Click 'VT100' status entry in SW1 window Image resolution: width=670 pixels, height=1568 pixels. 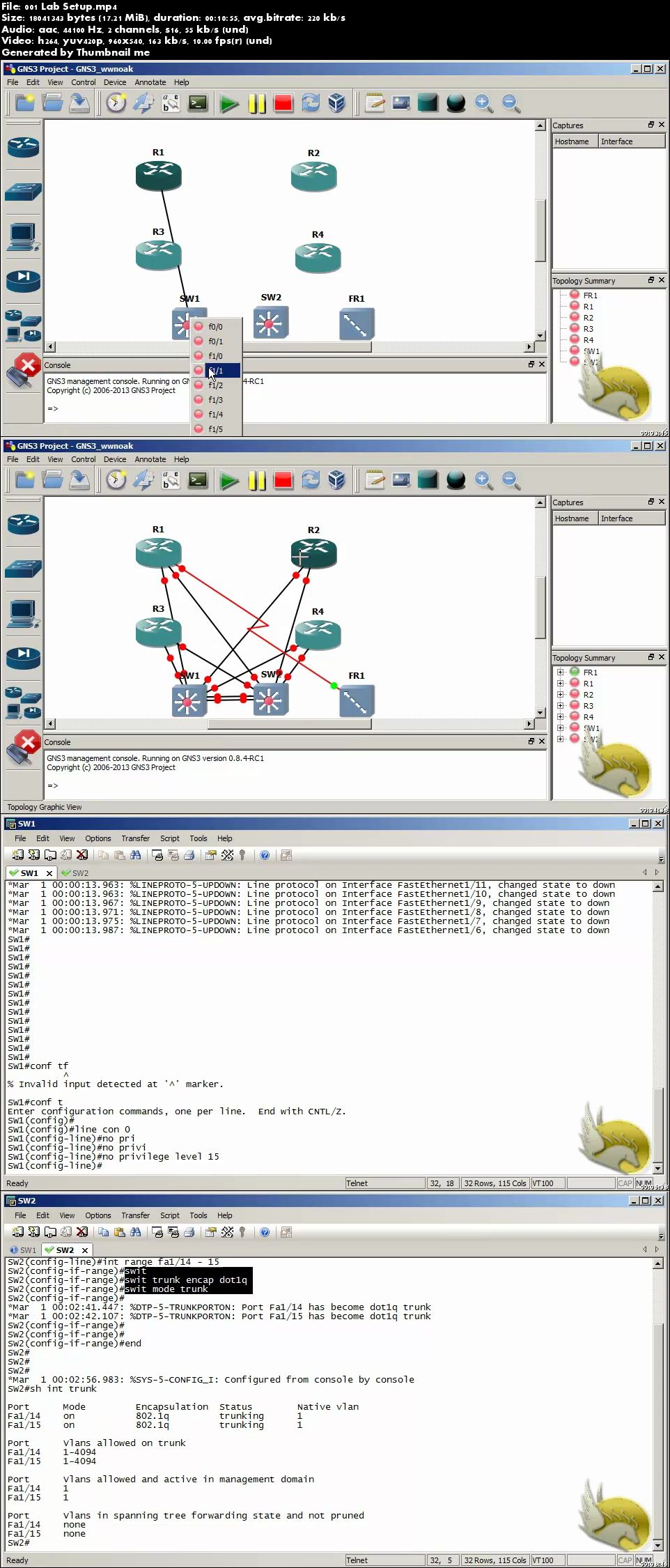547,1183
